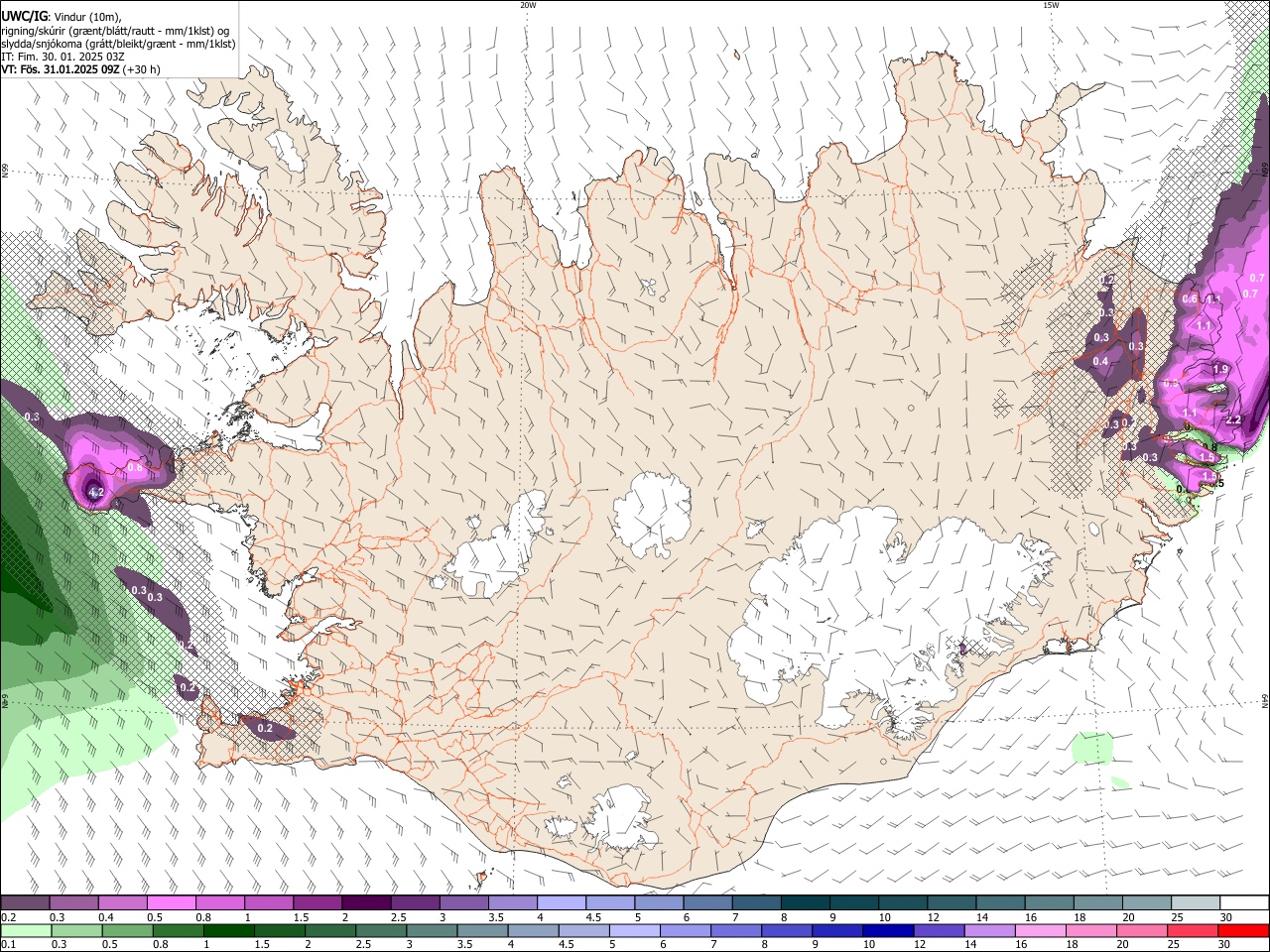Click the dark teal 8 swatch in snow legend
The width and height of the screenshot is (1270, 952).
point(805,903)
